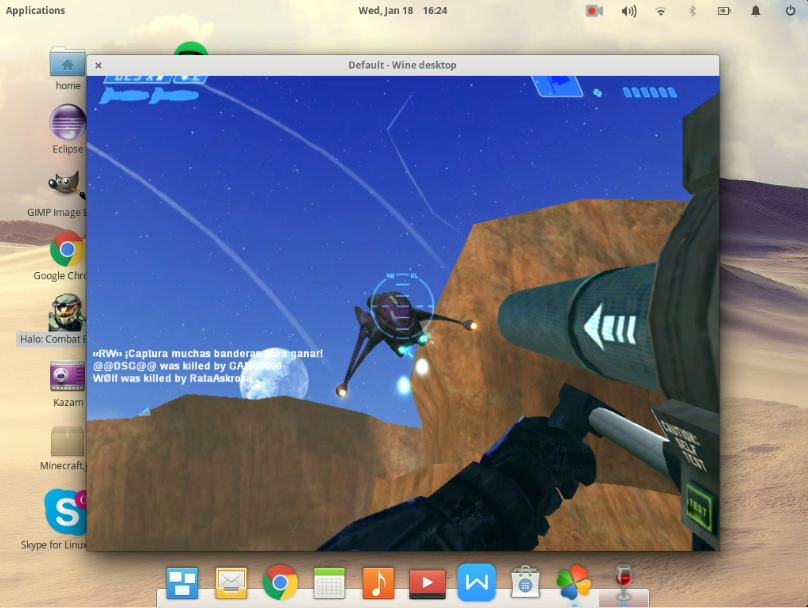808x608 pixels.
Task: Click the Minecraft.jar file on the desktop
Action: point(67,441)
